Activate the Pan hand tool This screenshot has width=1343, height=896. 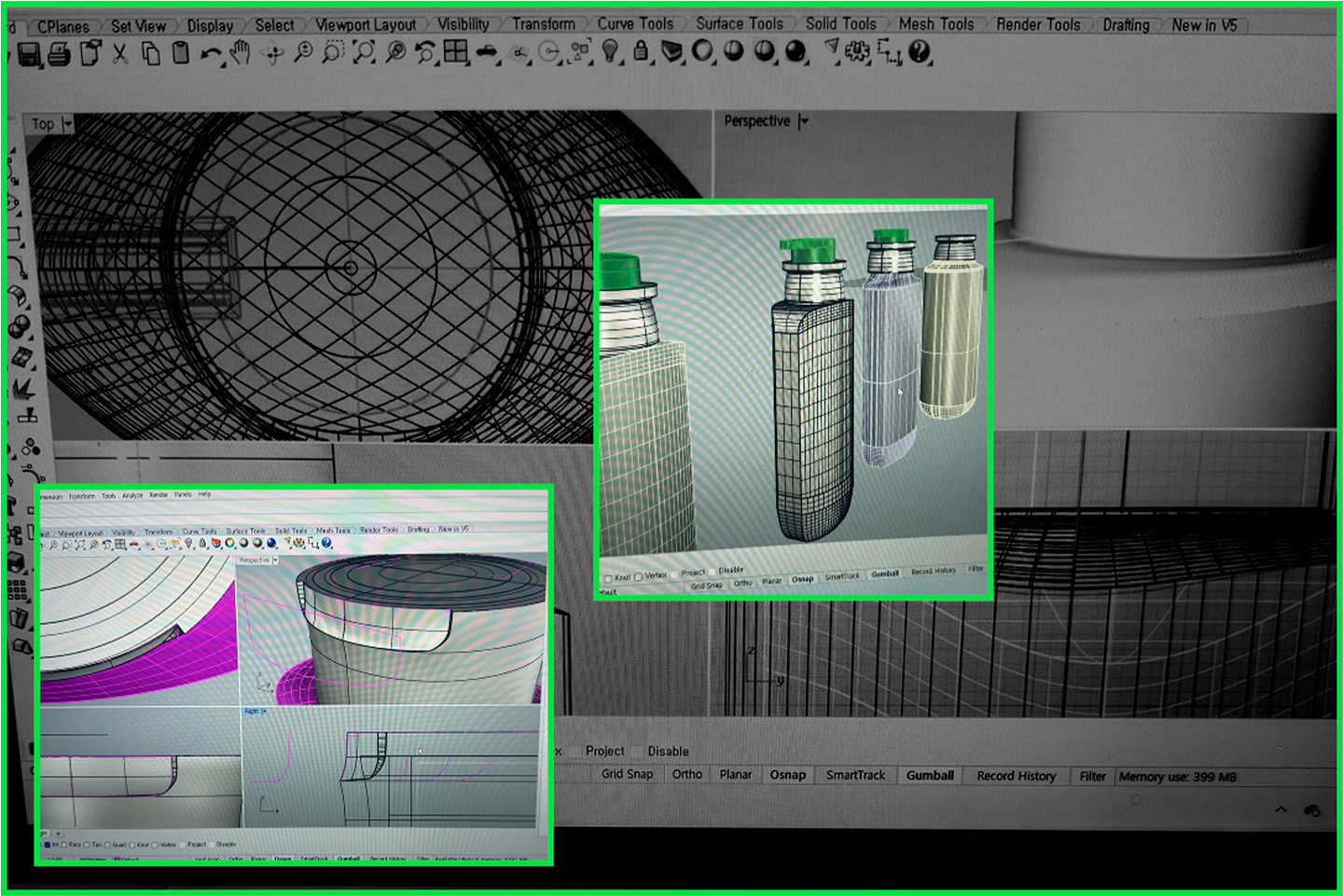coord(241,53)
